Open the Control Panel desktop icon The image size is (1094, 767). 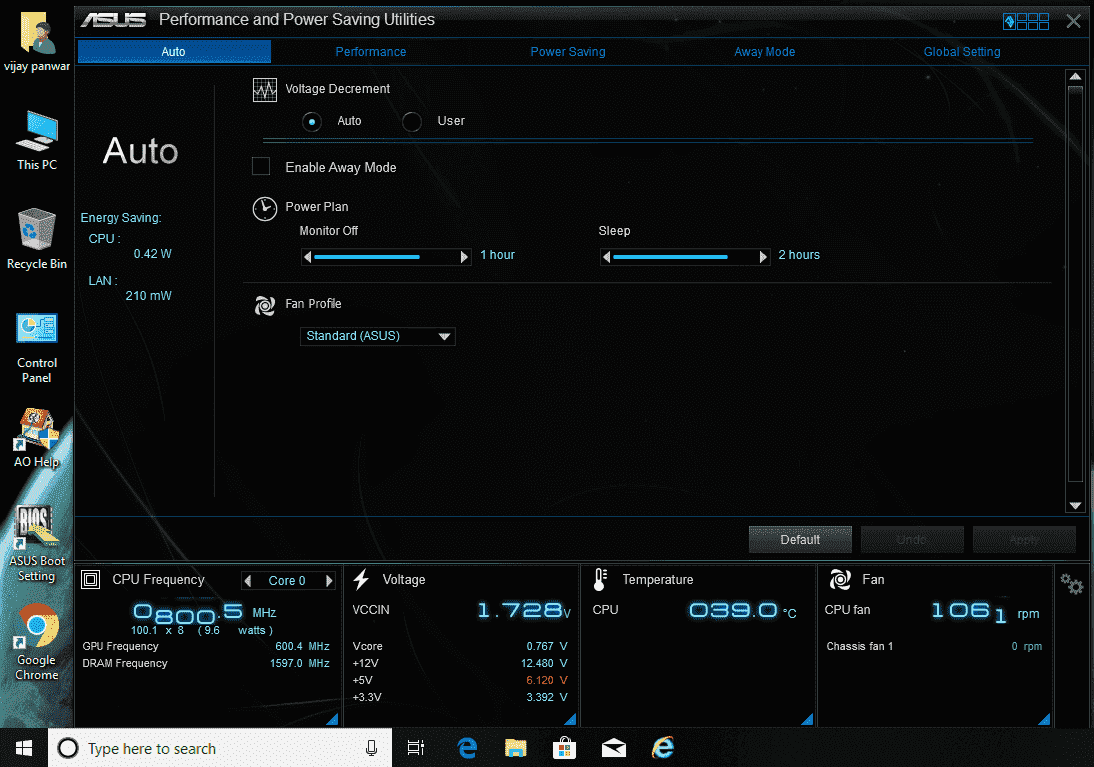point(37,348)
